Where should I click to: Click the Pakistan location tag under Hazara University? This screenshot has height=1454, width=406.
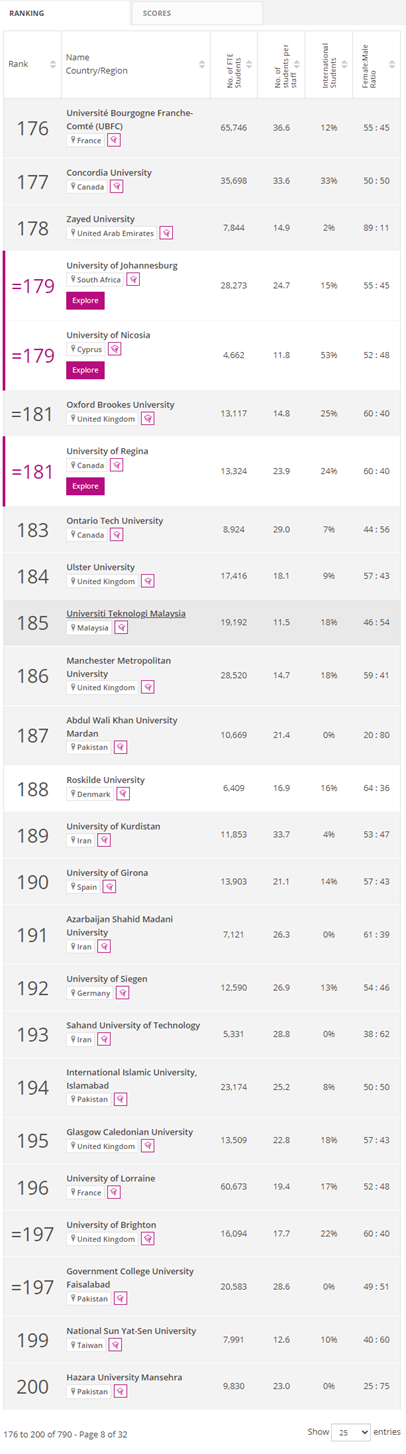[x=90, y=1392]
